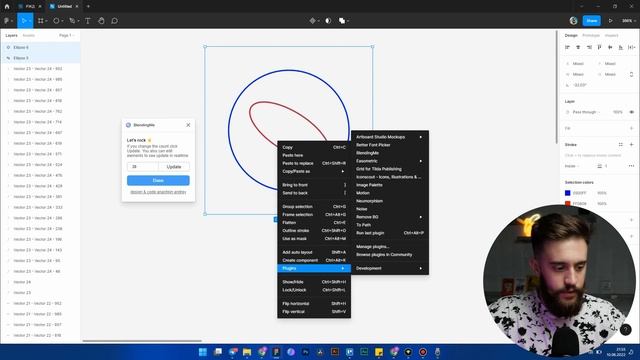Click Align left icon
This screenshot has width=640, height=360.
click(567, 47)
